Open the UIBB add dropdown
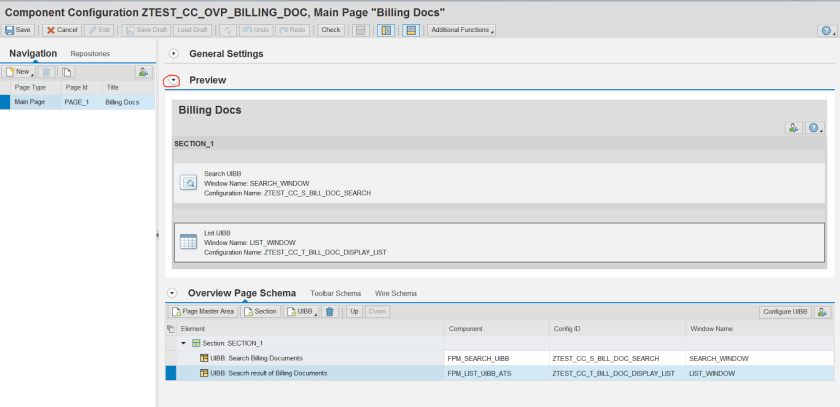Viewport: 840px width, 407px height. tap(301, 311)
